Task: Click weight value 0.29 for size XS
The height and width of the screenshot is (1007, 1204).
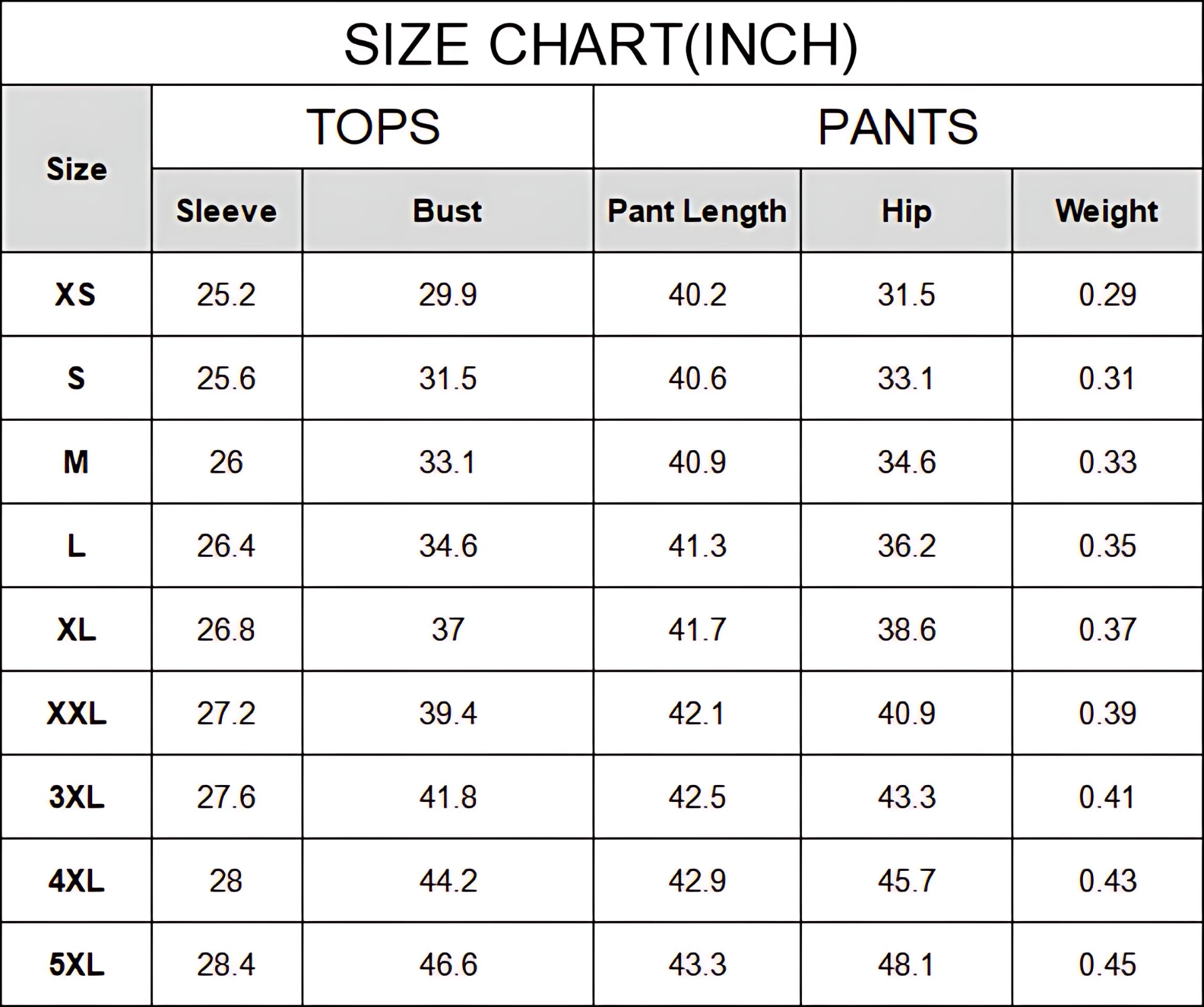Action: pos(1107,295)
